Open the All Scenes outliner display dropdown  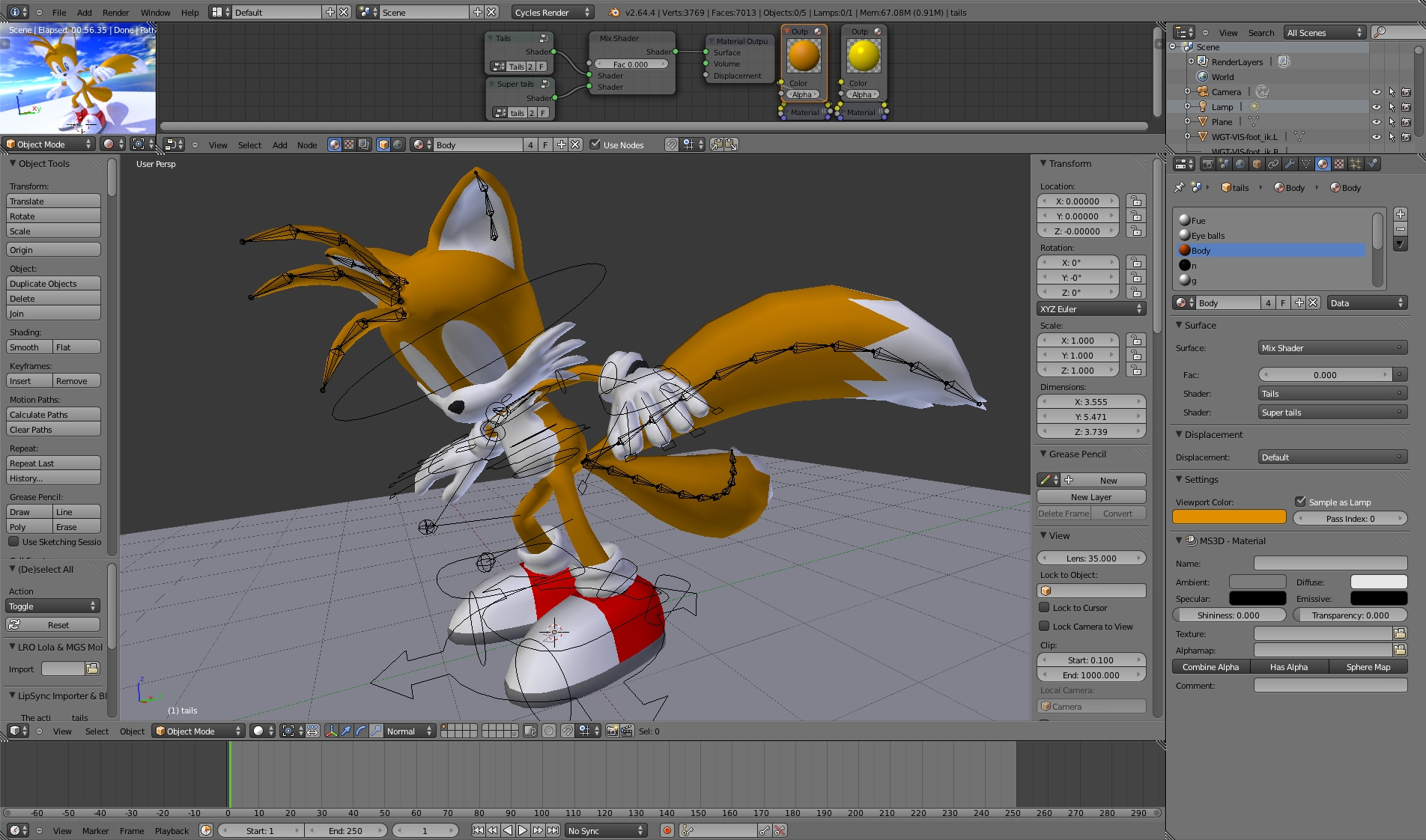[x=1324, y=32]
